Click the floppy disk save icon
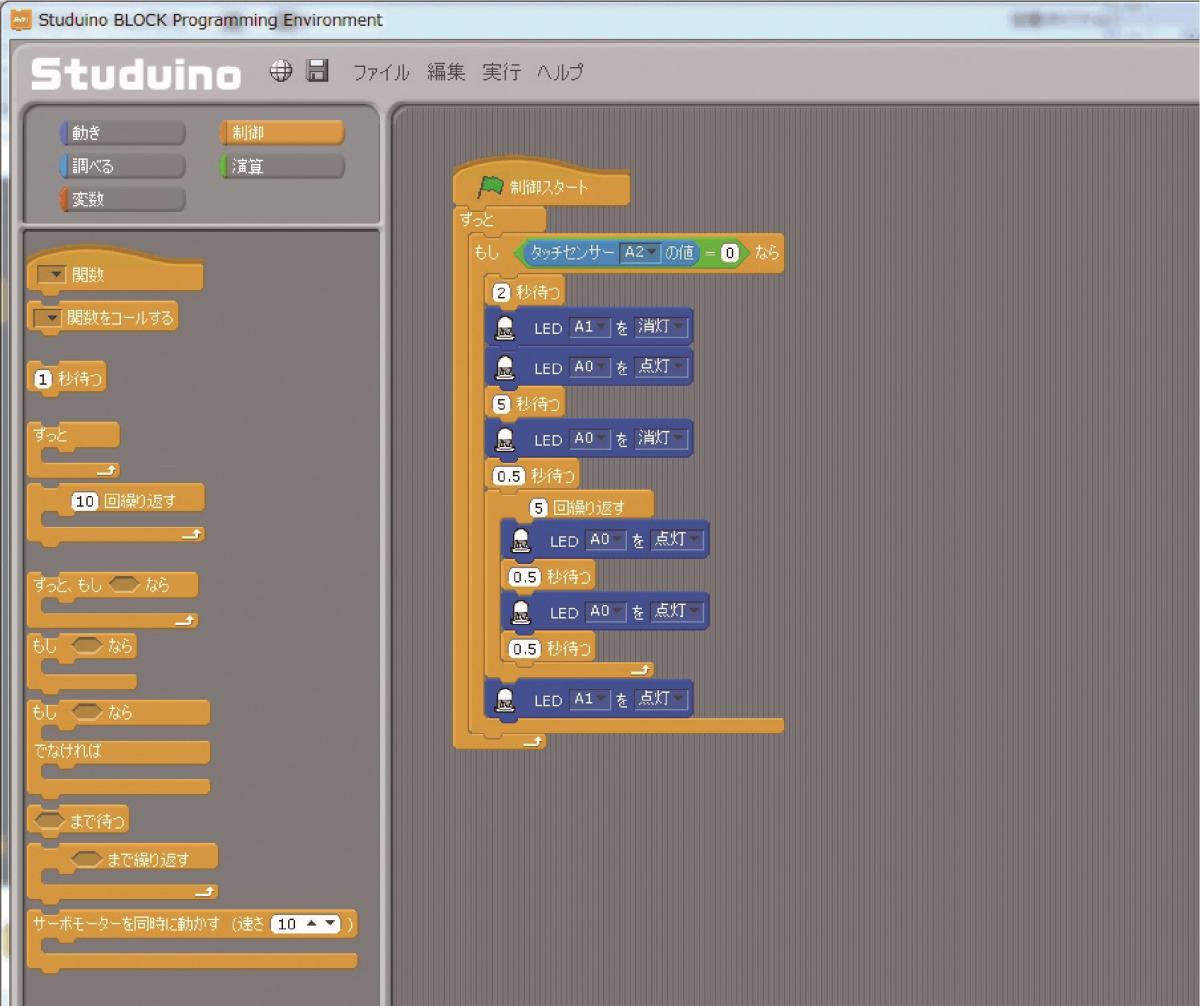Image resolution: width=1200 pixels, height=1006 pixels. pyautogui.click(x=318, y=70)
